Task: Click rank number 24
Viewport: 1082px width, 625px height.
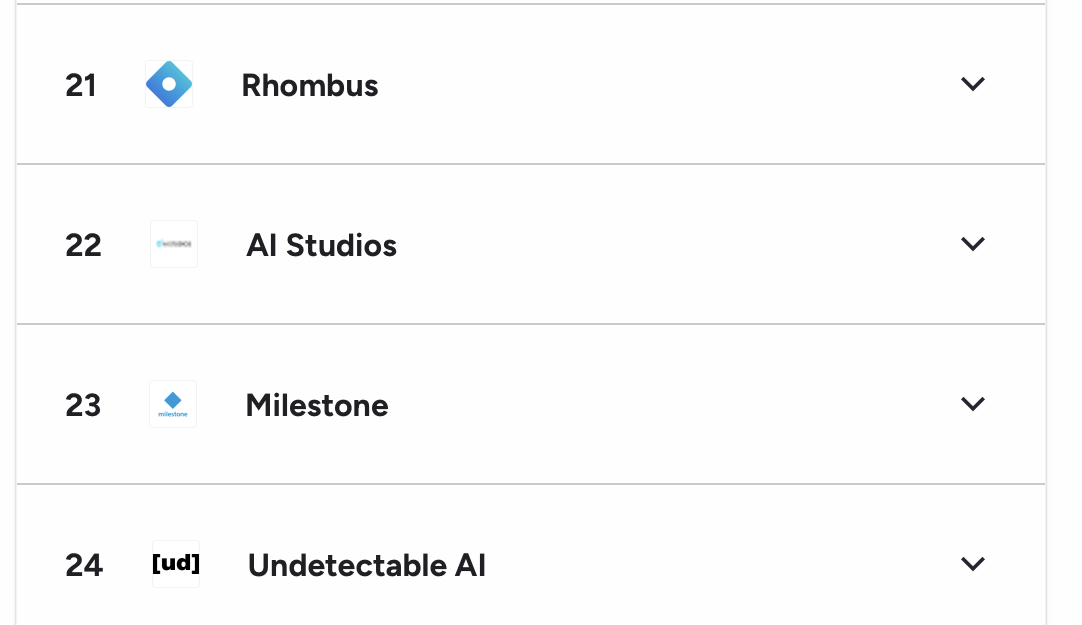Action: tap(84, 565)
